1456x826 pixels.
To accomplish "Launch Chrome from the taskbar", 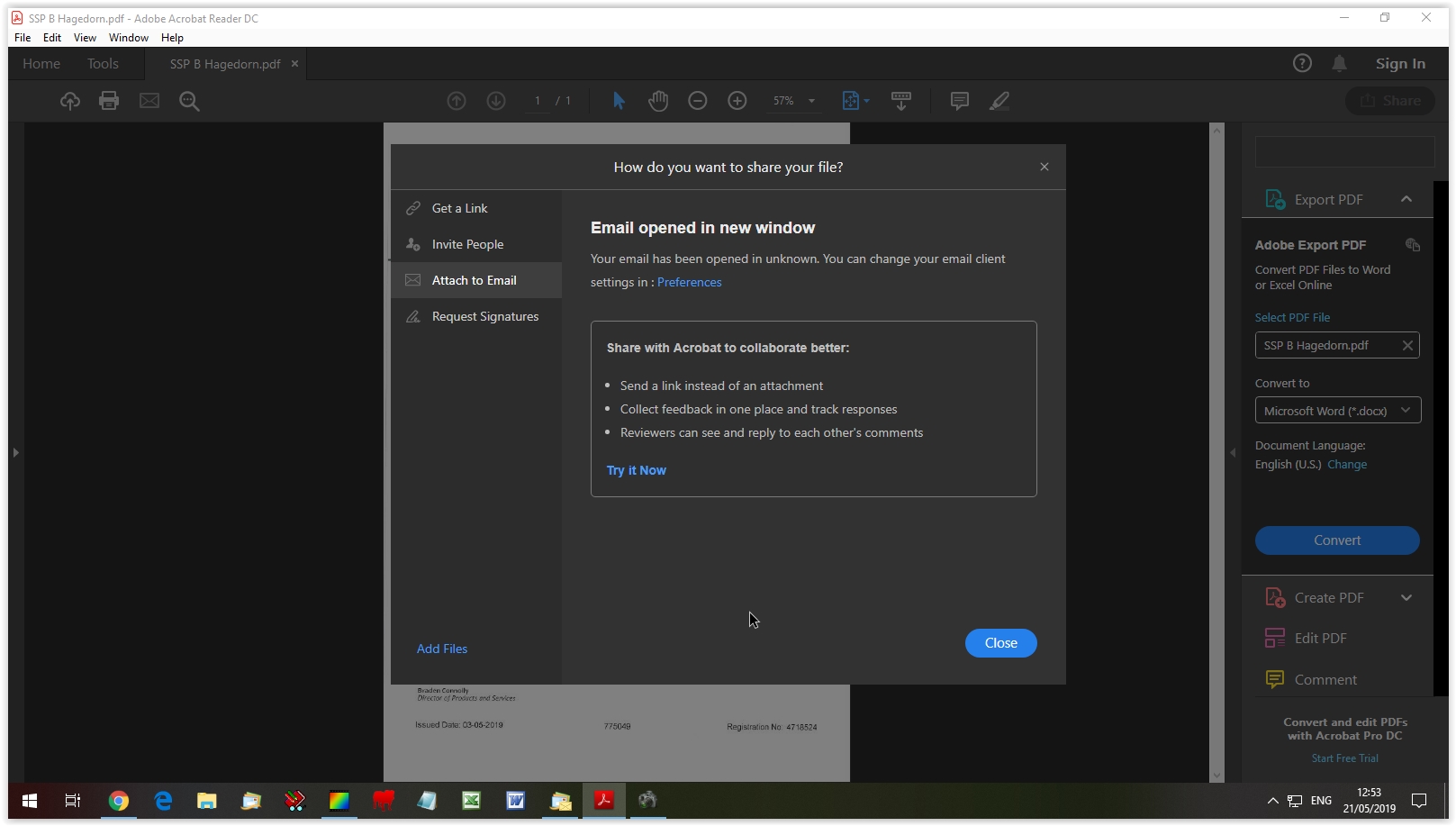I will point(119,800).
